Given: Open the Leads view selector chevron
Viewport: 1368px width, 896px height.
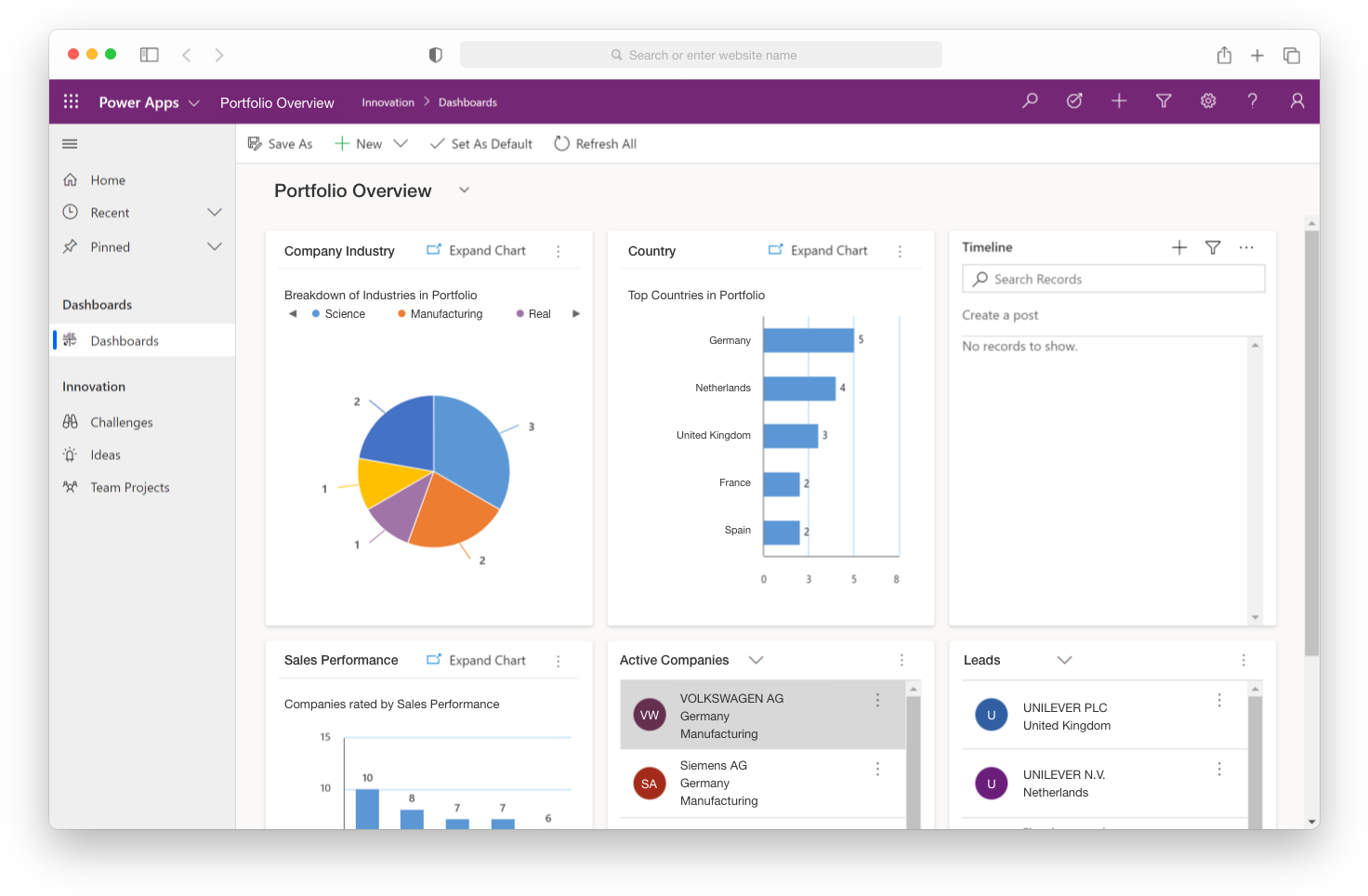Looking at the screenshot, I should pyautogui.click(x=1065, y=660).
